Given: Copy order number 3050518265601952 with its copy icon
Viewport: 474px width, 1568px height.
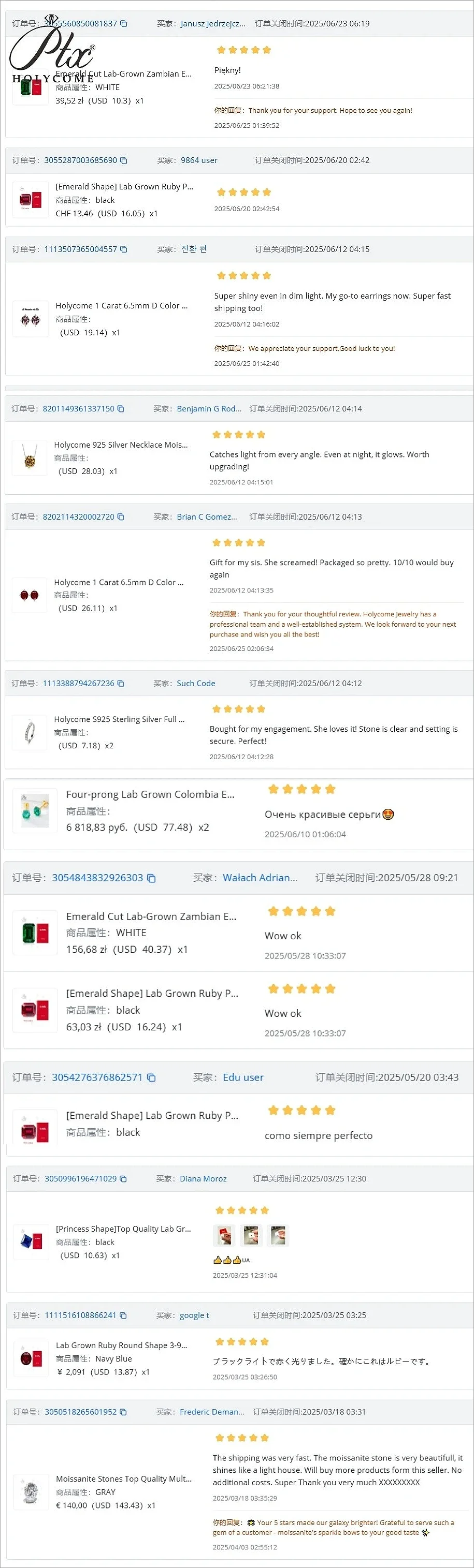Looking at the screenshot, I should pos(123,1412).
